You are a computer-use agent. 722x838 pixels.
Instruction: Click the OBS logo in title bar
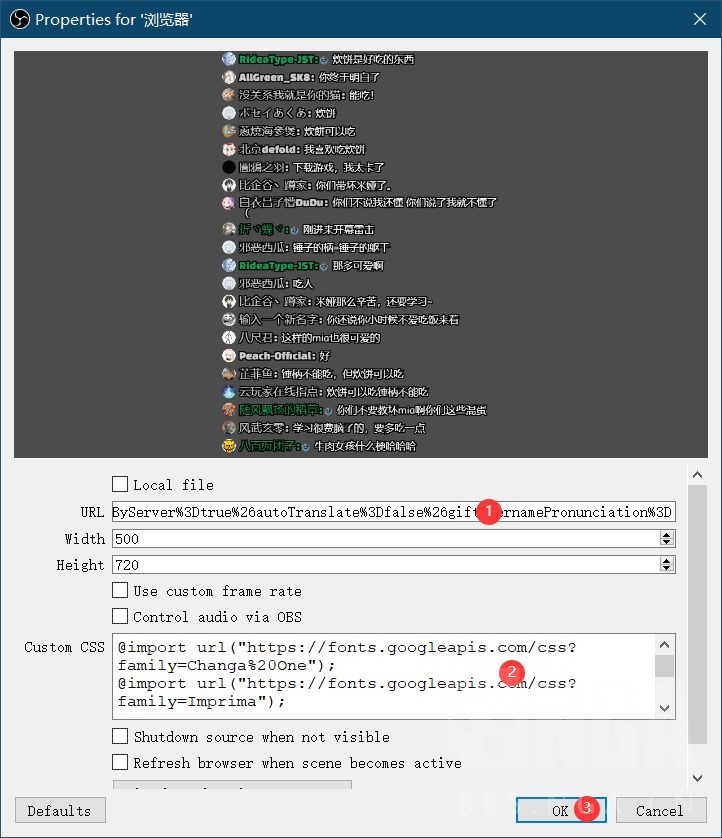pyautogui.click(x=20, y=20)
